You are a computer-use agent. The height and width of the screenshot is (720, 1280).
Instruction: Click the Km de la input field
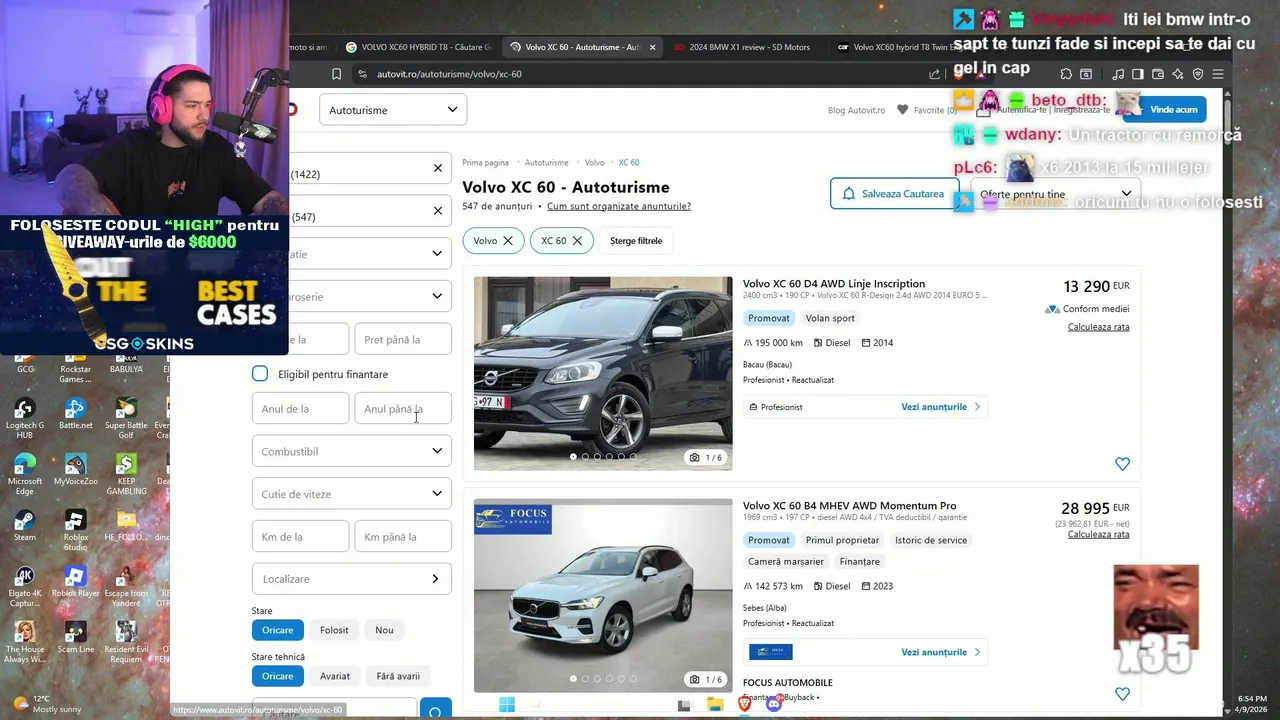[300, 537]
